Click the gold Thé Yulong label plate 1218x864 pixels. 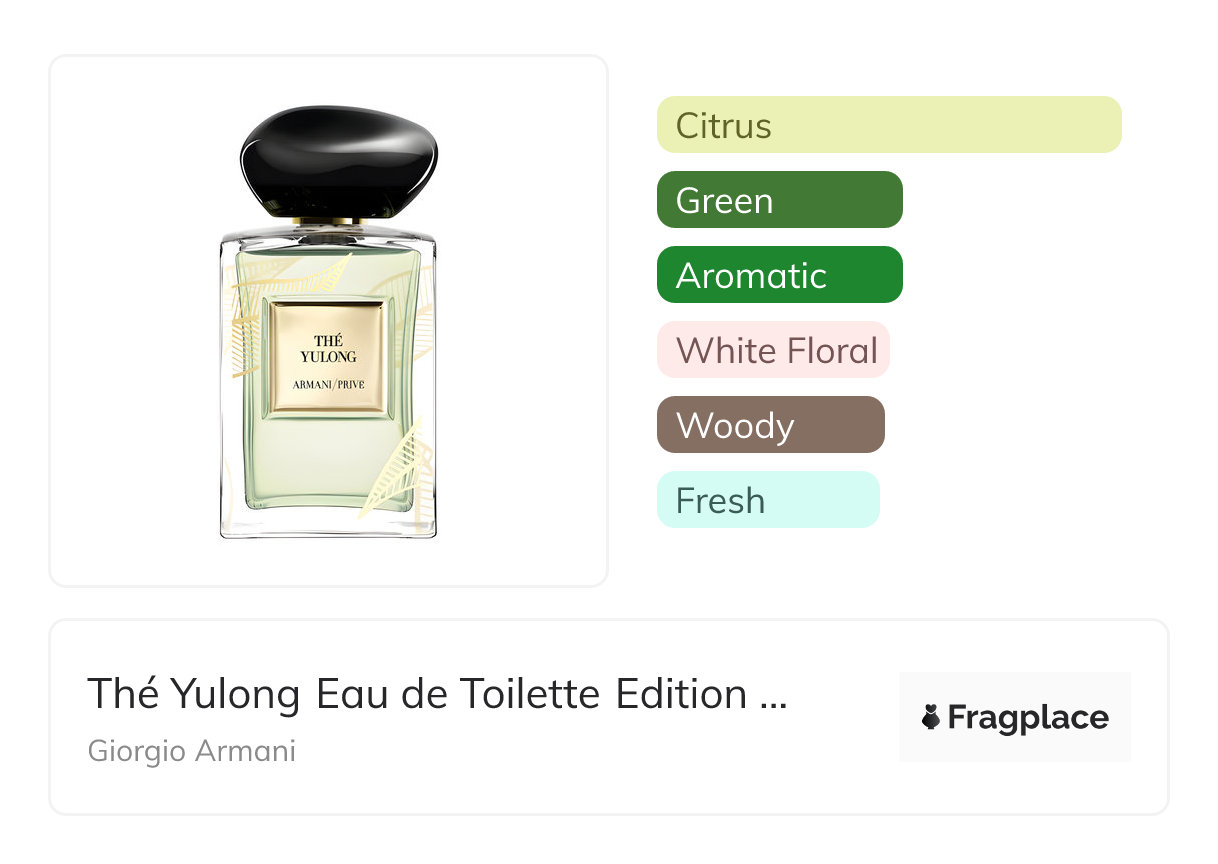(x=328, y=357)
